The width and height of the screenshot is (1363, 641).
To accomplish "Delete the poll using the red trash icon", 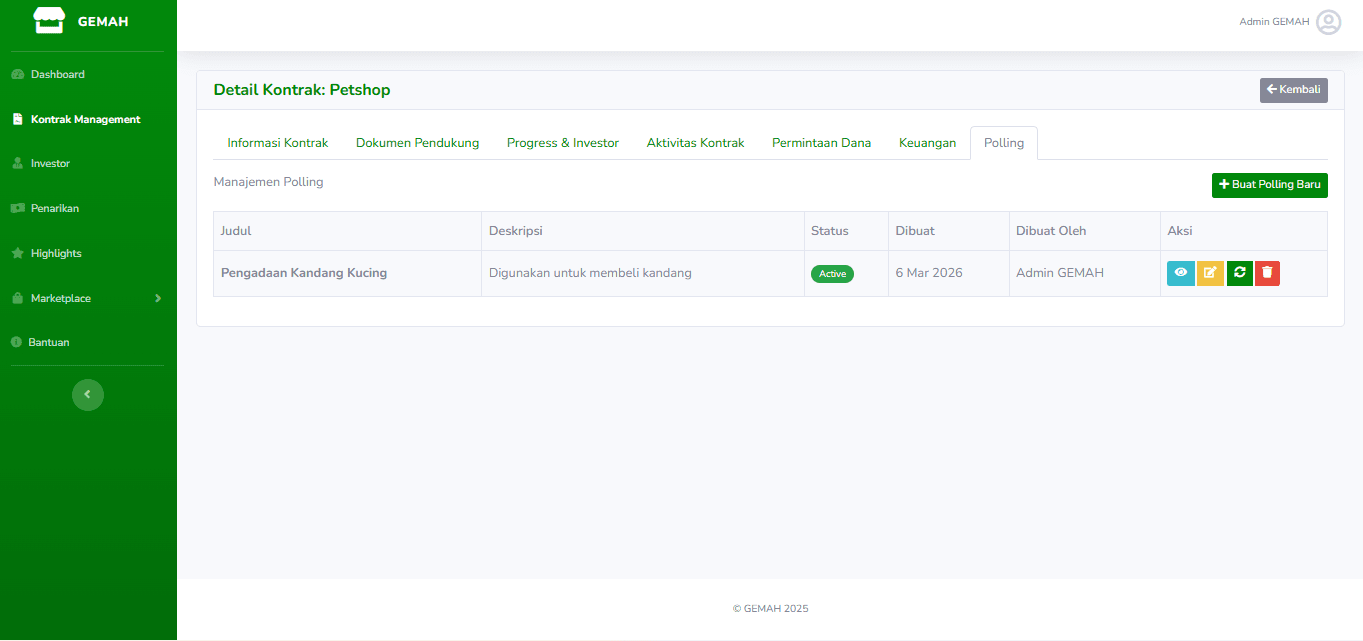I will (x=1267, y=273).
